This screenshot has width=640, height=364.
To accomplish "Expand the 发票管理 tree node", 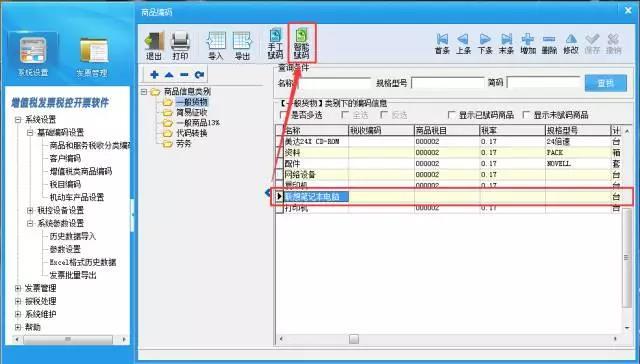I will [x=18, y=289].
